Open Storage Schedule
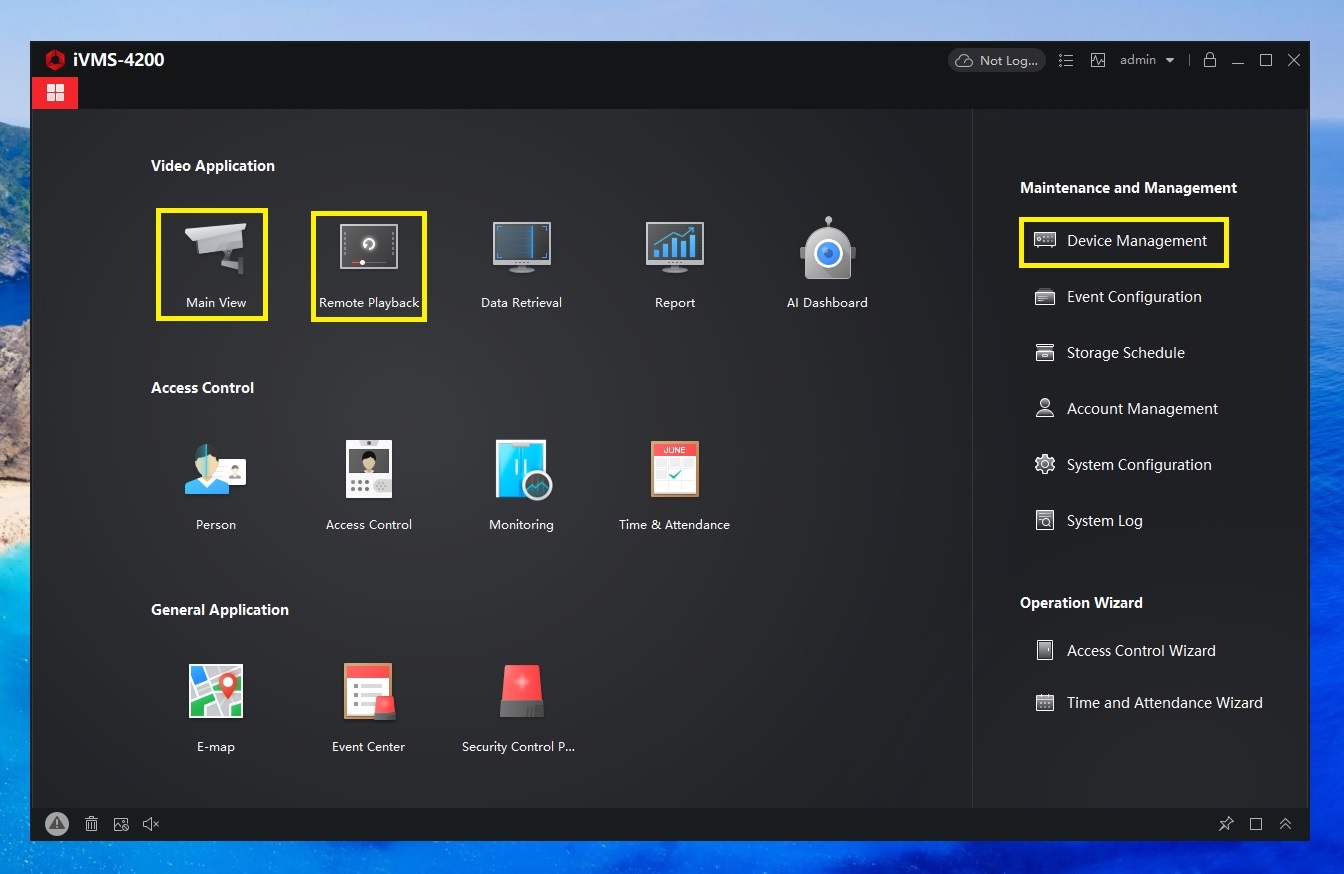Viewport: 1344px width, 874px height. [1110, 353]
